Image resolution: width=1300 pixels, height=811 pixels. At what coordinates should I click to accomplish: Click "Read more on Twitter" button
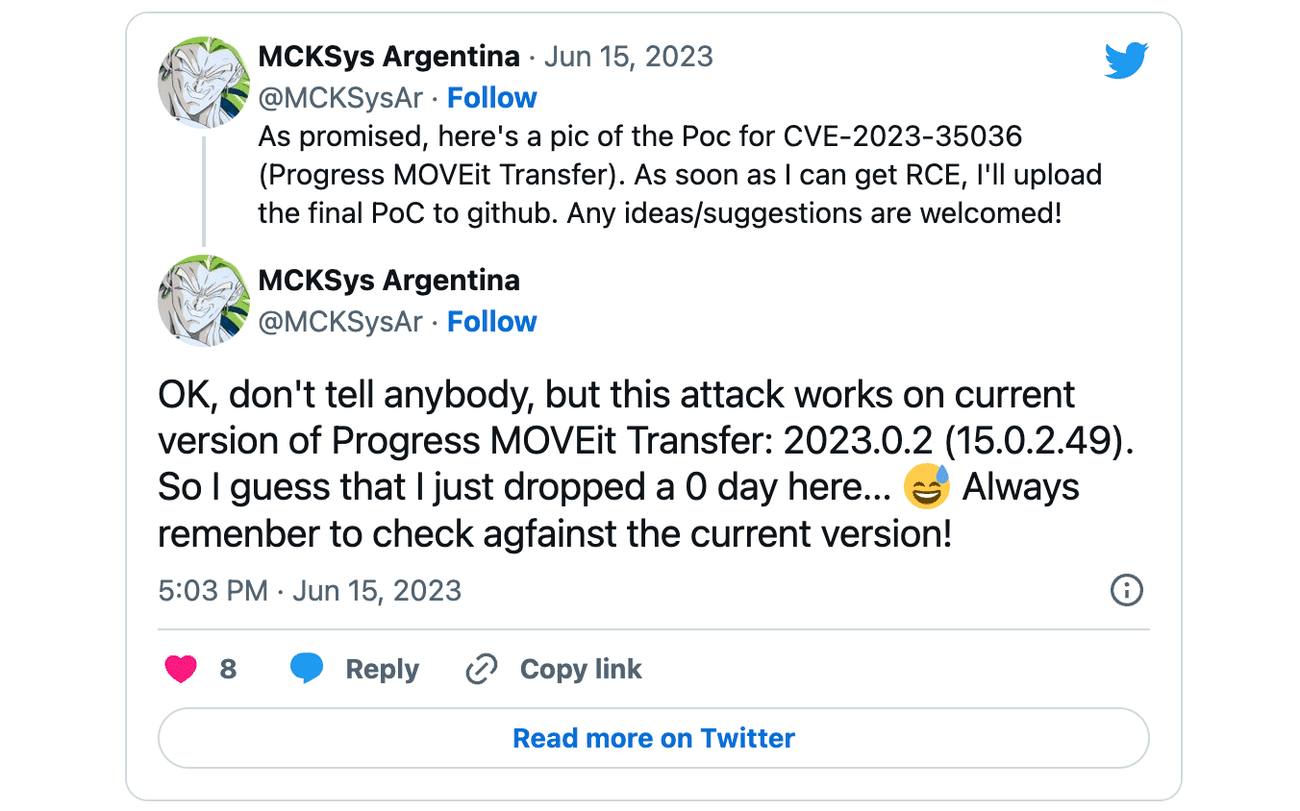coord(653,739)
